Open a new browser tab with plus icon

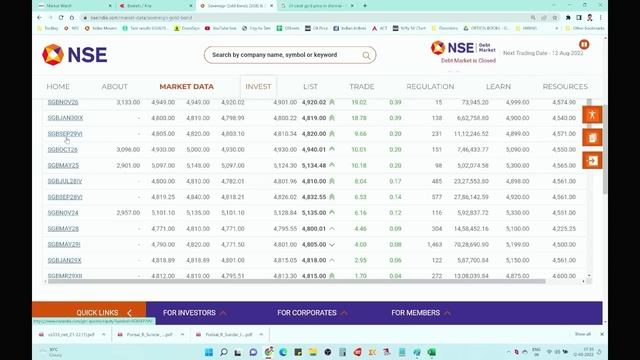pyautogui.click(x=365, y=6)
